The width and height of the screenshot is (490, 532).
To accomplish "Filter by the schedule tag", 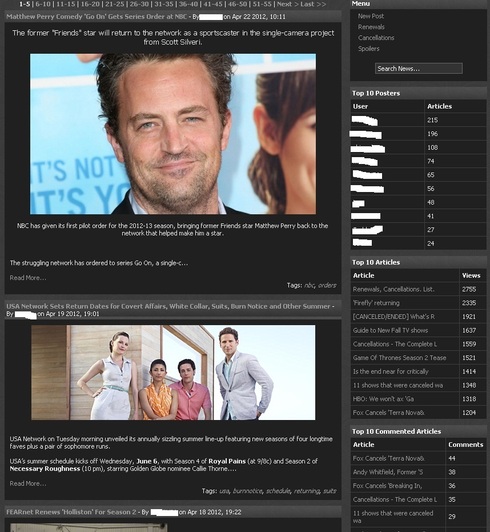I will pos(278,491).
